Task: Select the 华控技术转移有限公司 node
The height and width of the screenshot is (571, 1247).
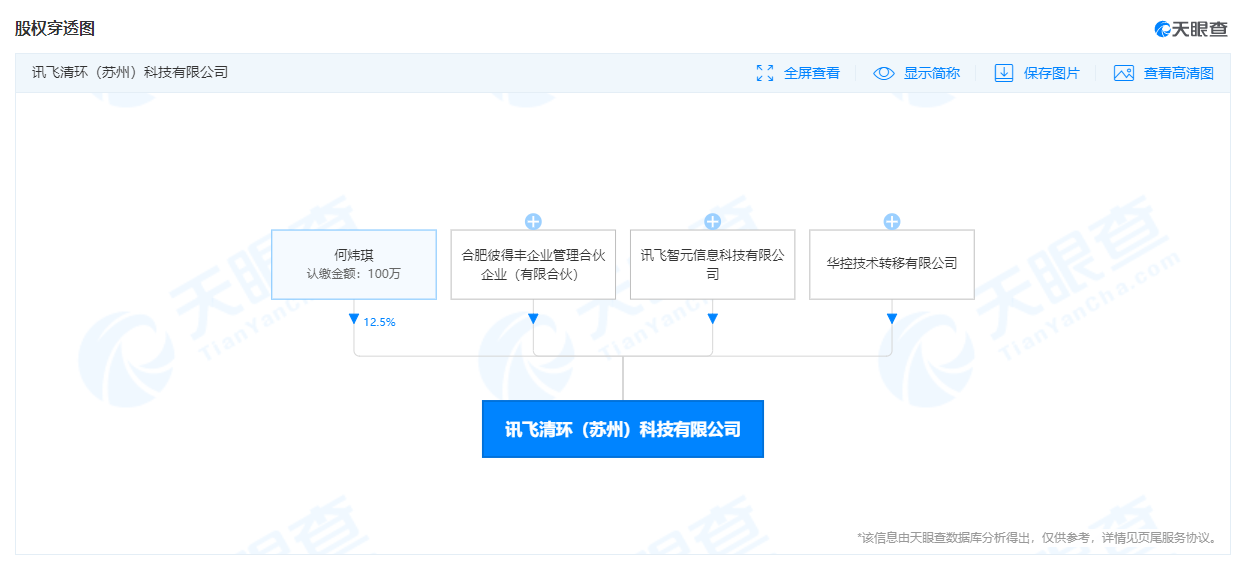Action: 892,264
